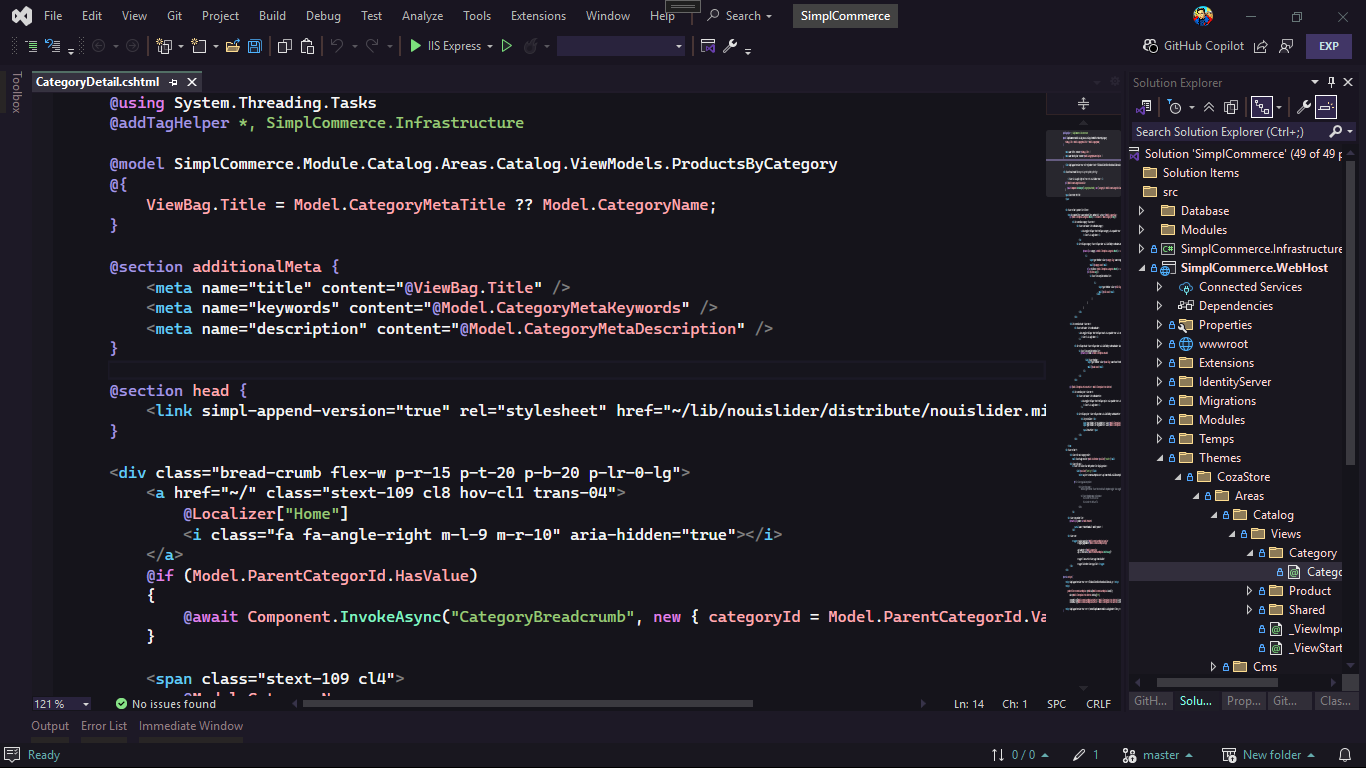
Task: Open the notifications bell in status bar
Action: 1344,755
